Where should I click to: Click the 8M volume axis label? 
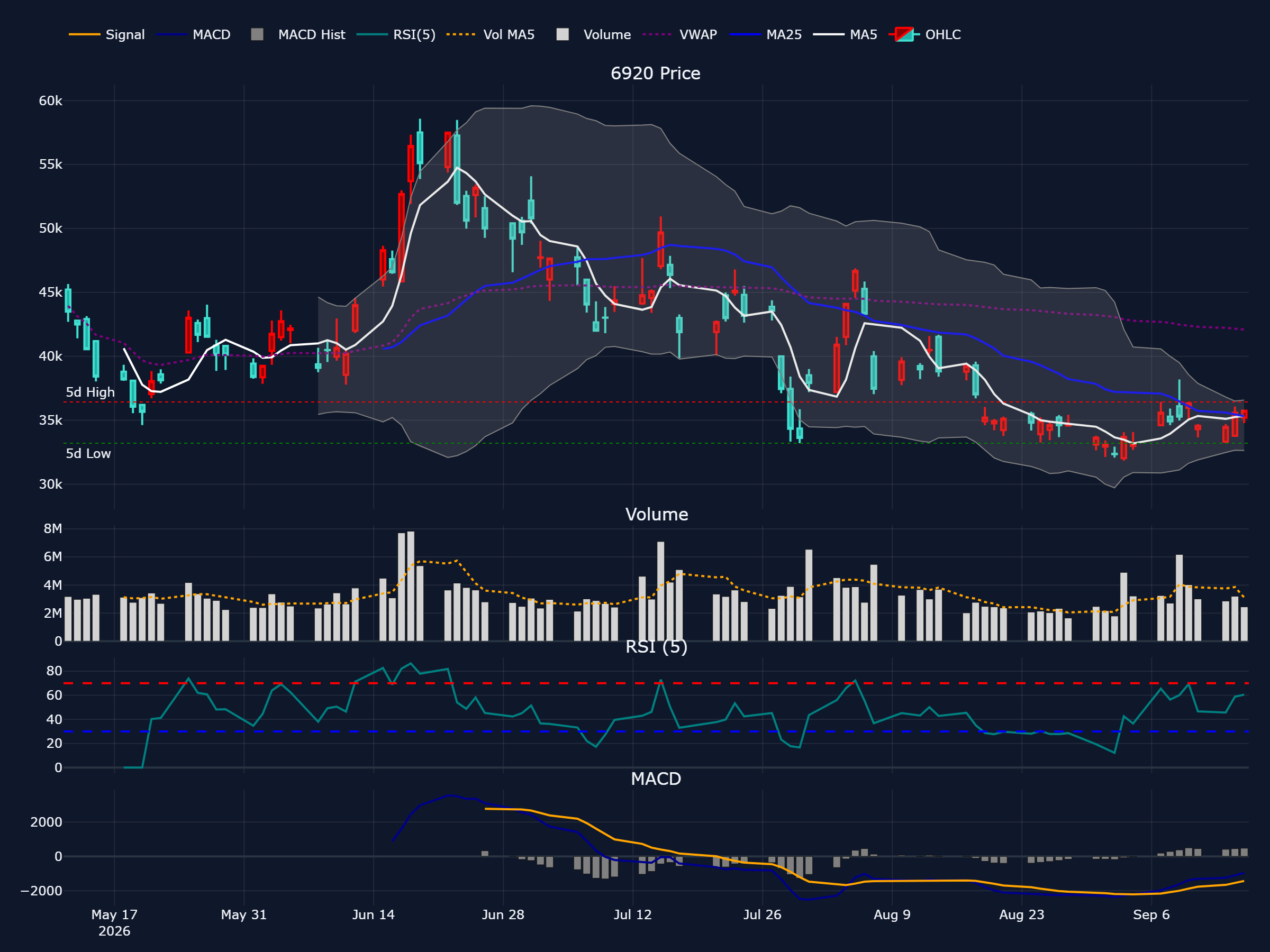(53, 528)
